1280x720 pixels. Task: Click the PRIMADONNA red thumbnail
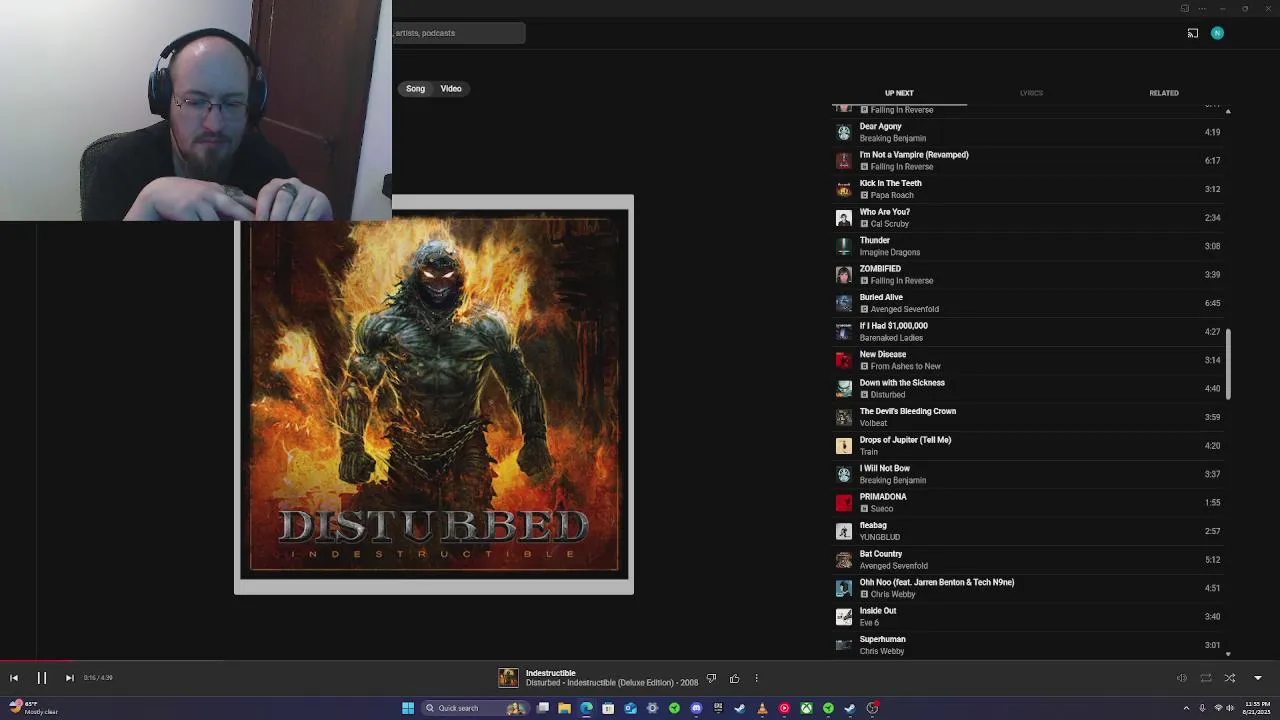click(x=844, y=503)
